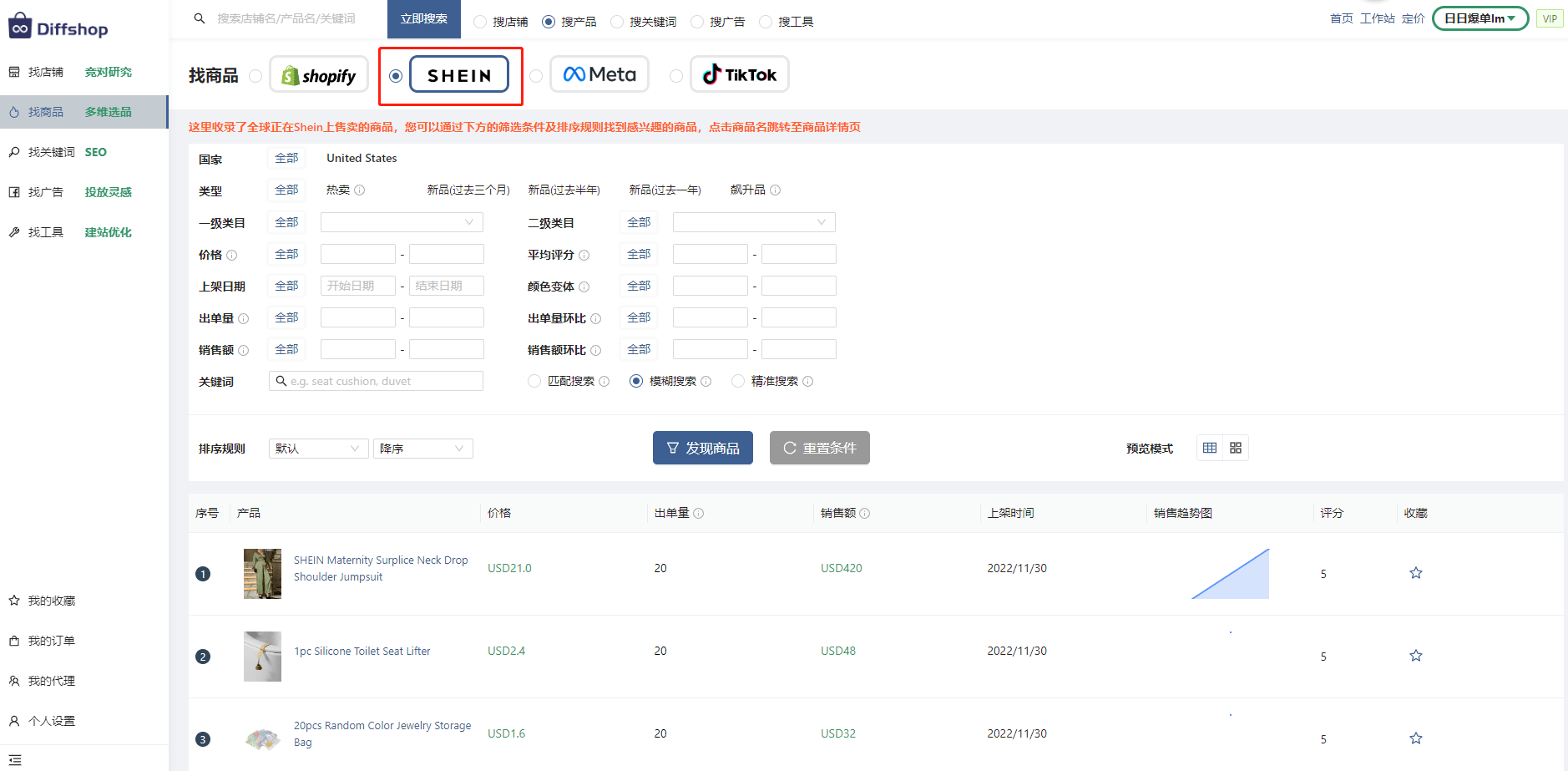The width and height of the screenshot is (1568, 771).
Task: Favorite the Jewelry Storage Bag star
Action: (1416, 738)
